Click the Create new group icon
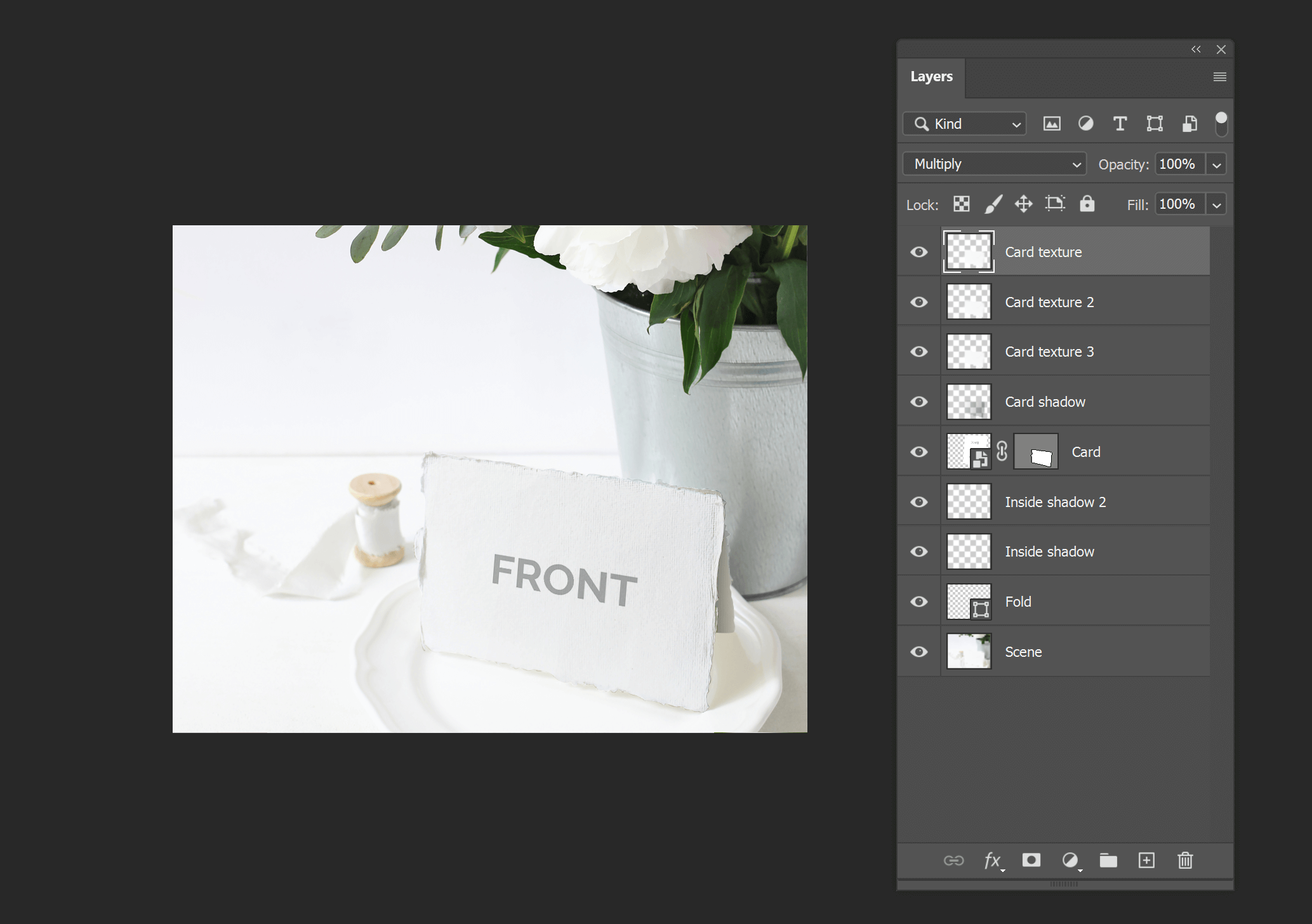 [x=1108, y=861]
